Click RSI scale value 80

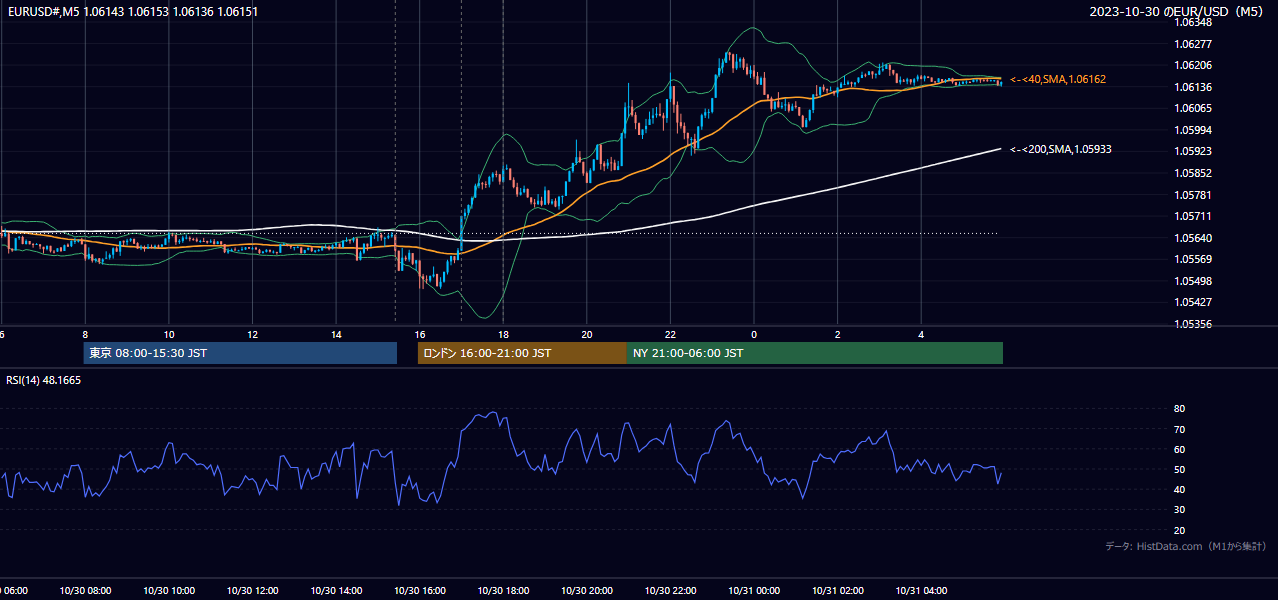1179,409
